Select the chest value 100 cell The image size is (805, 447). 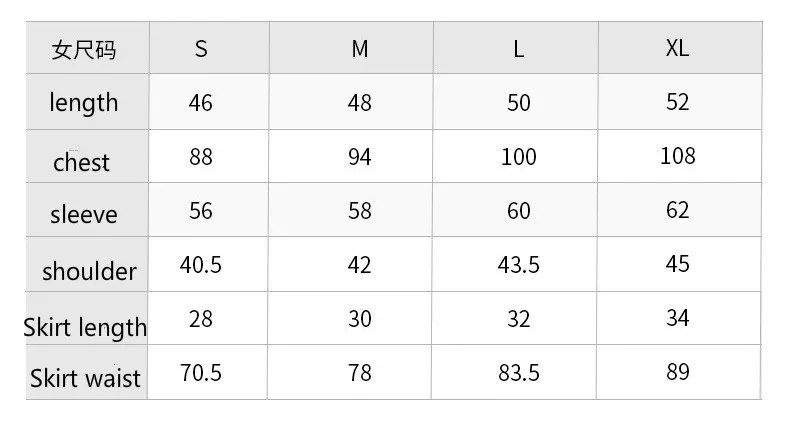515,157
